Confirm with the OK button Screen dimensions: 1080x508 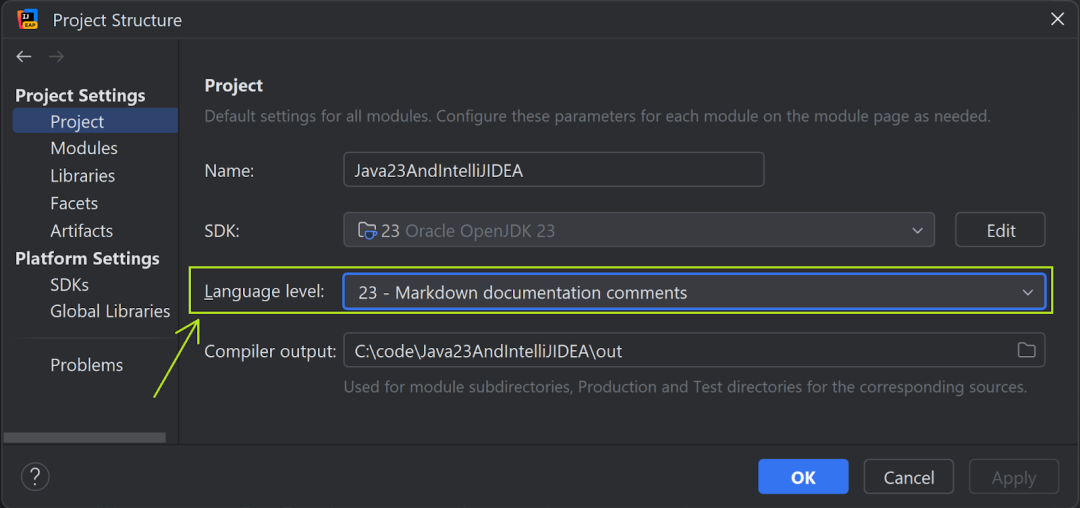click(x=803, y=477)
